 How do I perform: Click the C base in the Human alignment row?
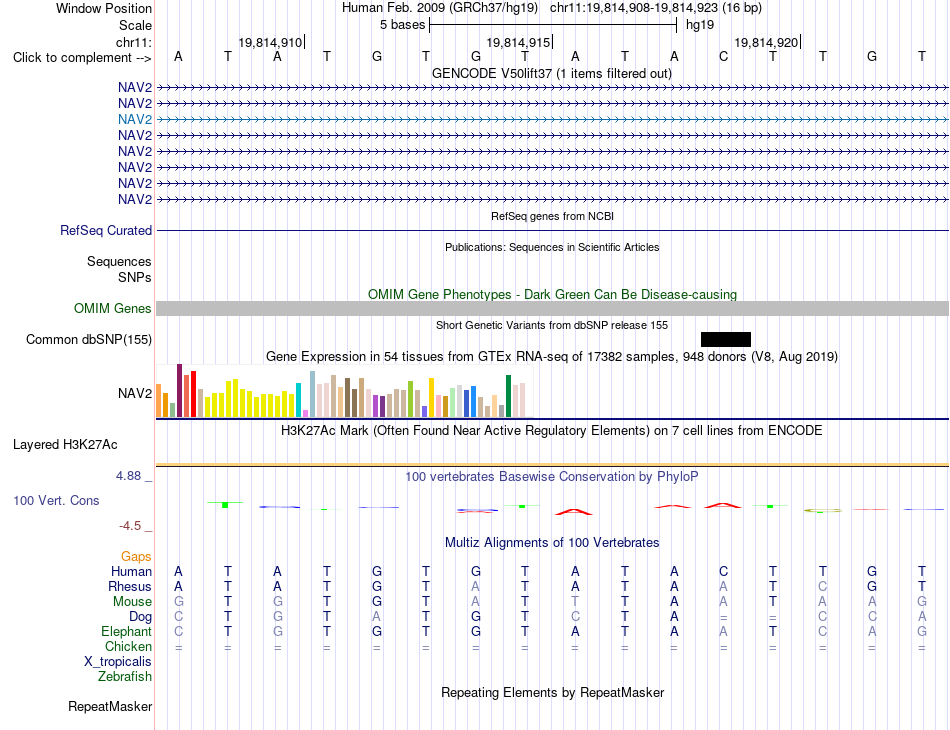click(723, 571)
